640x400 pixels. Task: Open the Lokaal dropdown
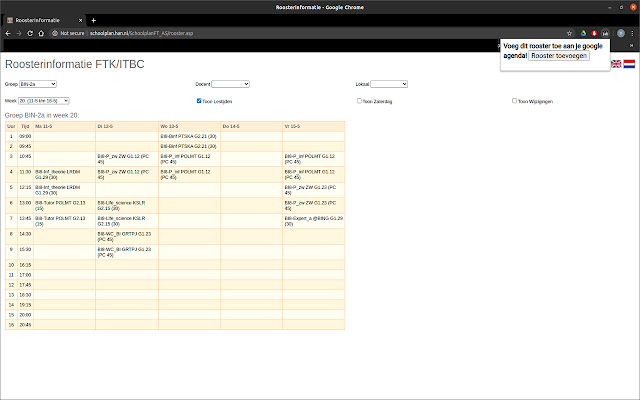tap(389, 84)
